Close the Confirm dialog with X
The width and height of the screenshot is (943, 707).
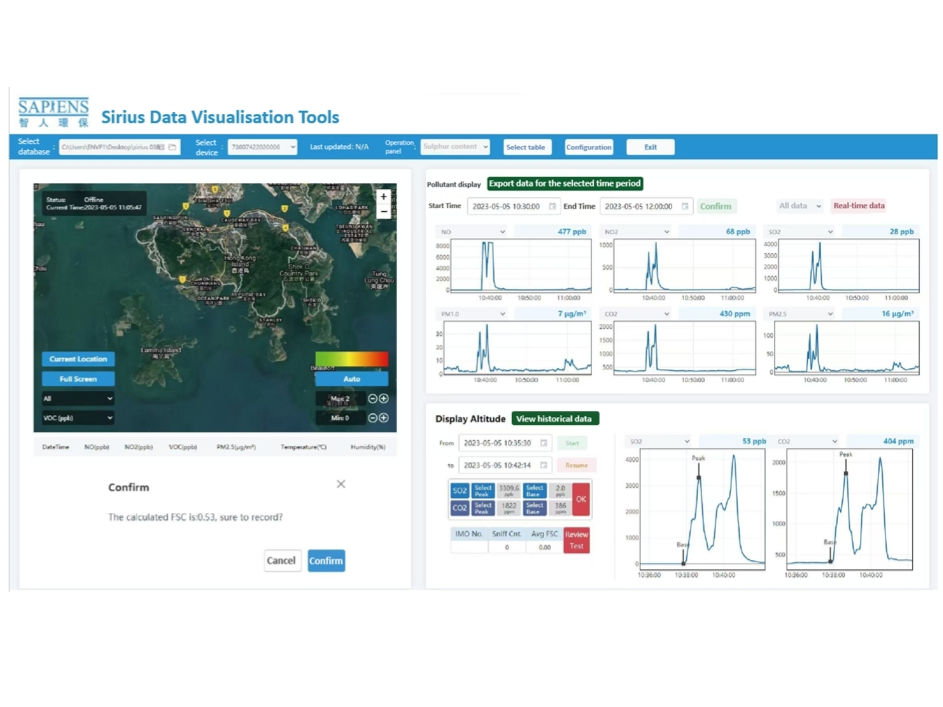pyautogui.click(x=341, y=484)
